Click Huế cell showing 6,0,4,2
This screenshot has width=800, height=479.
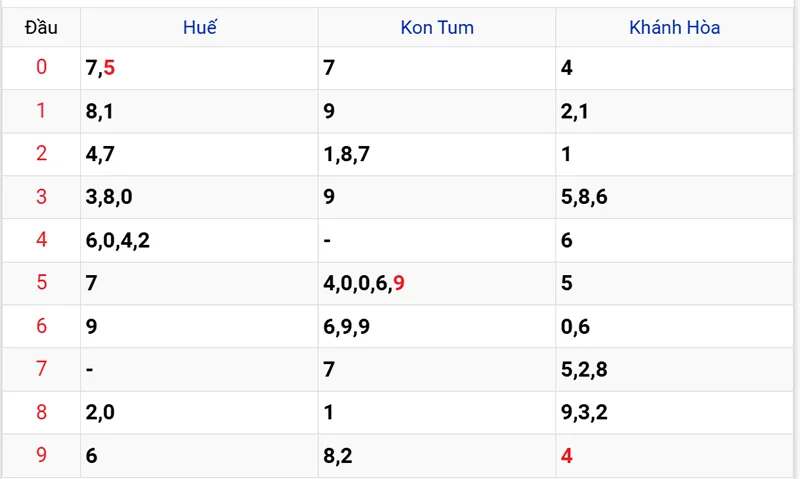pos(199,240)
